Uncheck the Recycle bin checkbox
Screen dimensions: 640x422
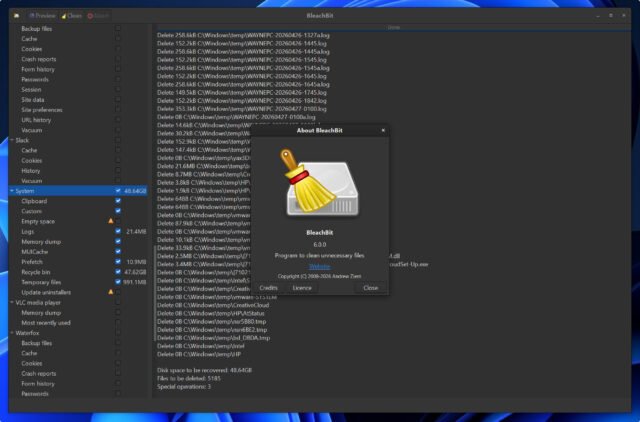point(118,271)
